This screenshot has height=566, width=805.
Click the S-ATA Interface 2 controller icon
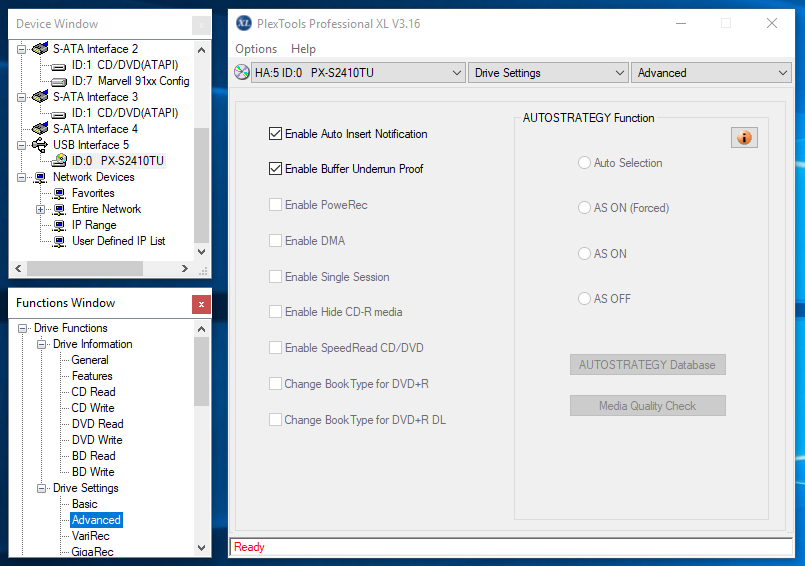tap(40, 49)
